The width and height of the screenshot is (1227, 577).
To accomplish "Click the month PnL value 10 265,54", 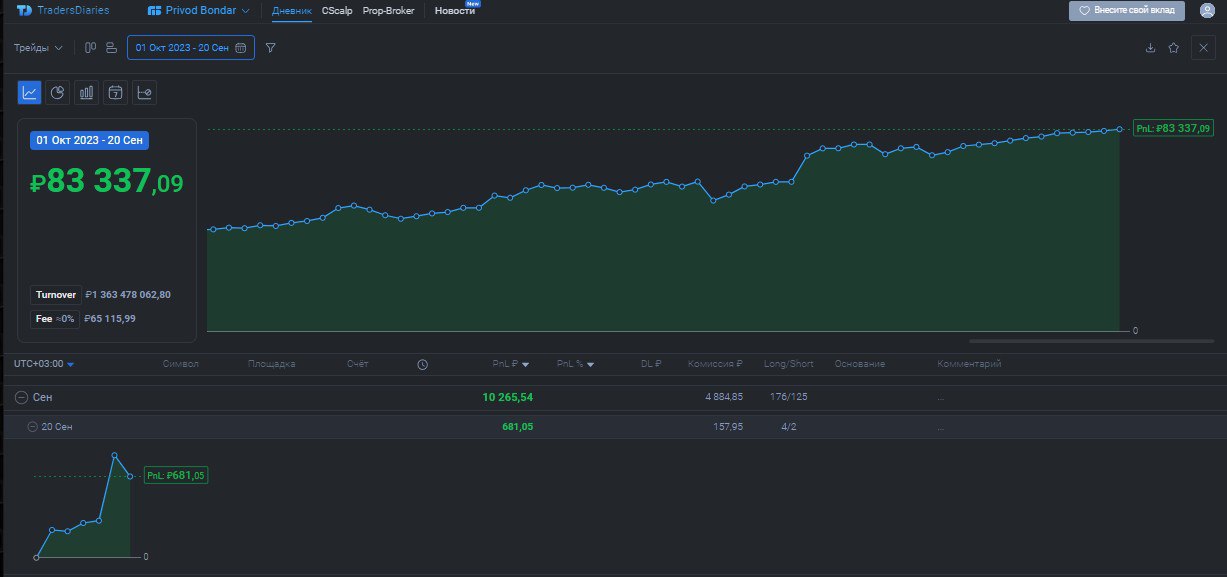I will tap(507, 397).
